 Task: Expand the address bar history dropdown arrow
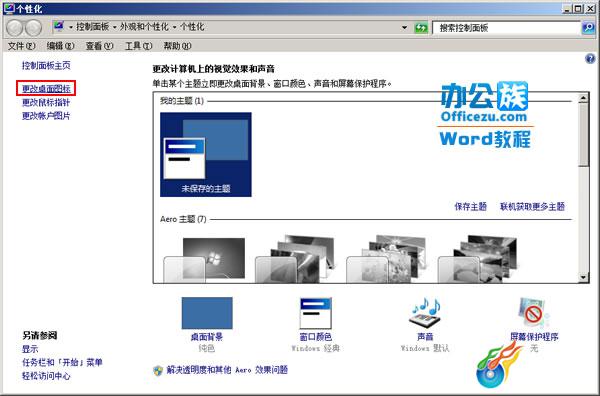point(404,28)
